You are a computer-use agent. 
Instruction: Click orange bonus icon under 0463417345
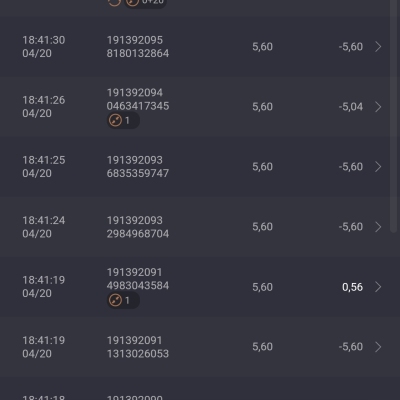click(115, 120)
